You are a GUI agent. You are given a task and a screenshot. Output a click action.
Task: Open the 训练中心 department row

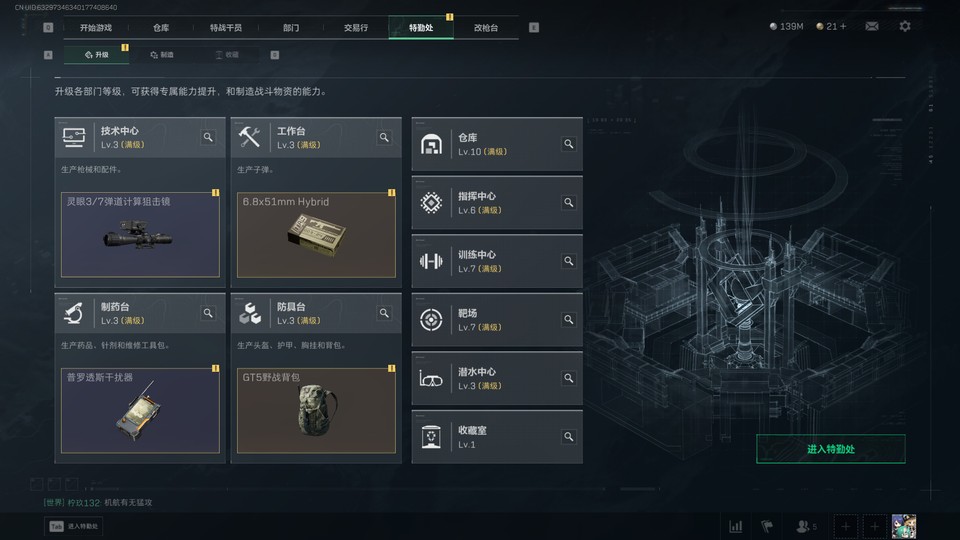coord(497,261)
